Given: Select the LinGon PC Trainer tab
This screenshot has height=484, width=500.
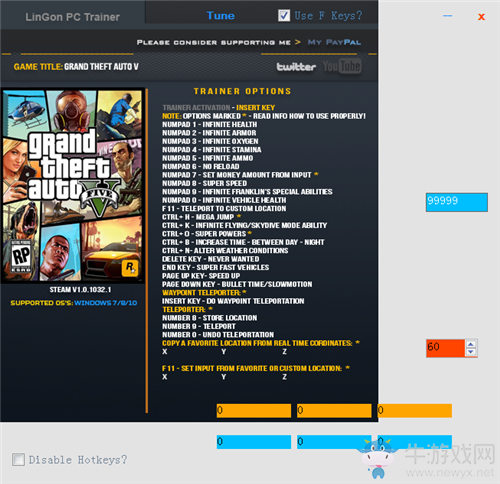Looking at the screenshot, I should click(x=72, y=17).
